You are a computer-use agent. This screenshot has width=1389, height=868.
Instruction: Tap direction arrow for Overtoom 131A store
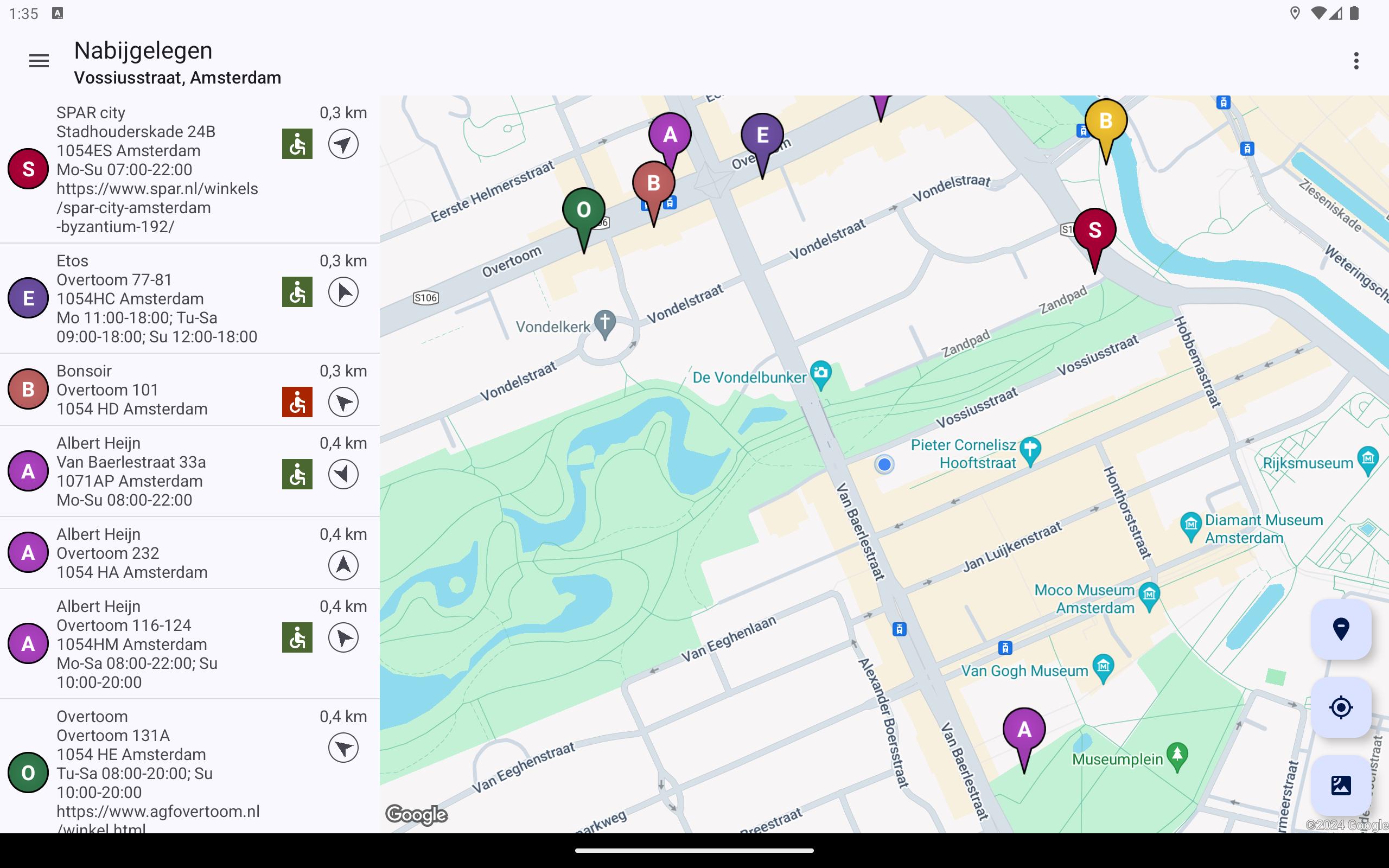(343, 748)
